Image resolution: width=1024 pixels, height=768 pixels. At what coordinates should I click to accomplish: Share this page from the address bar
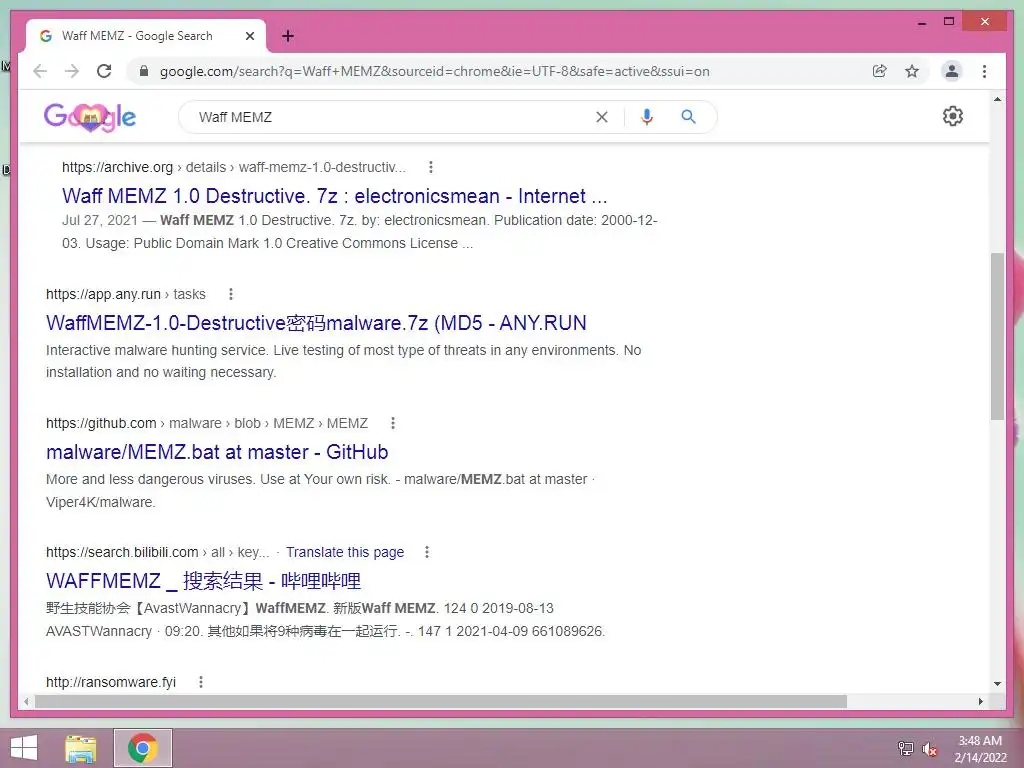click(x=880, y=71)
